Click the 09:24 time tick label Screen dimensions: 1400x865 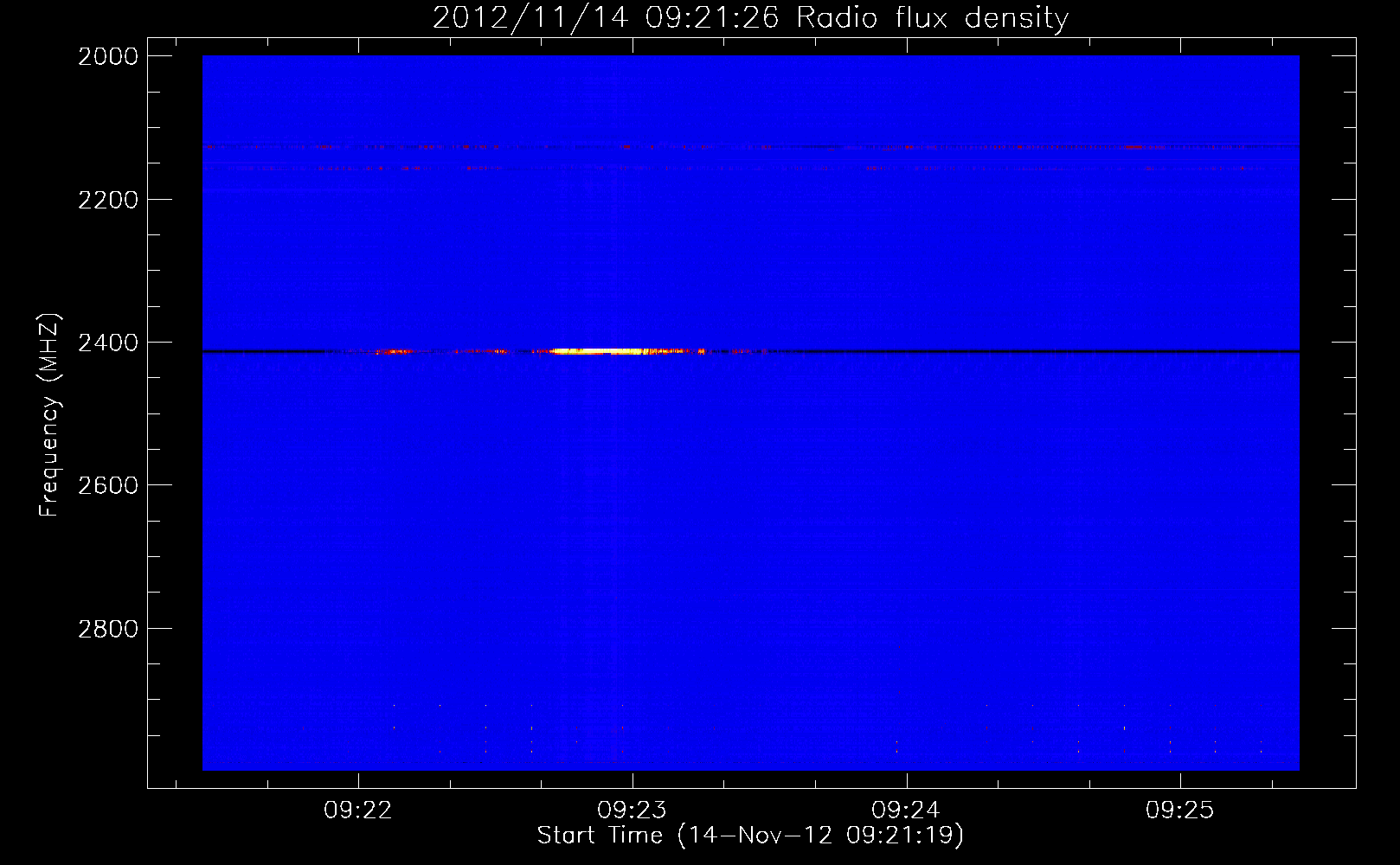pos(906,810)
